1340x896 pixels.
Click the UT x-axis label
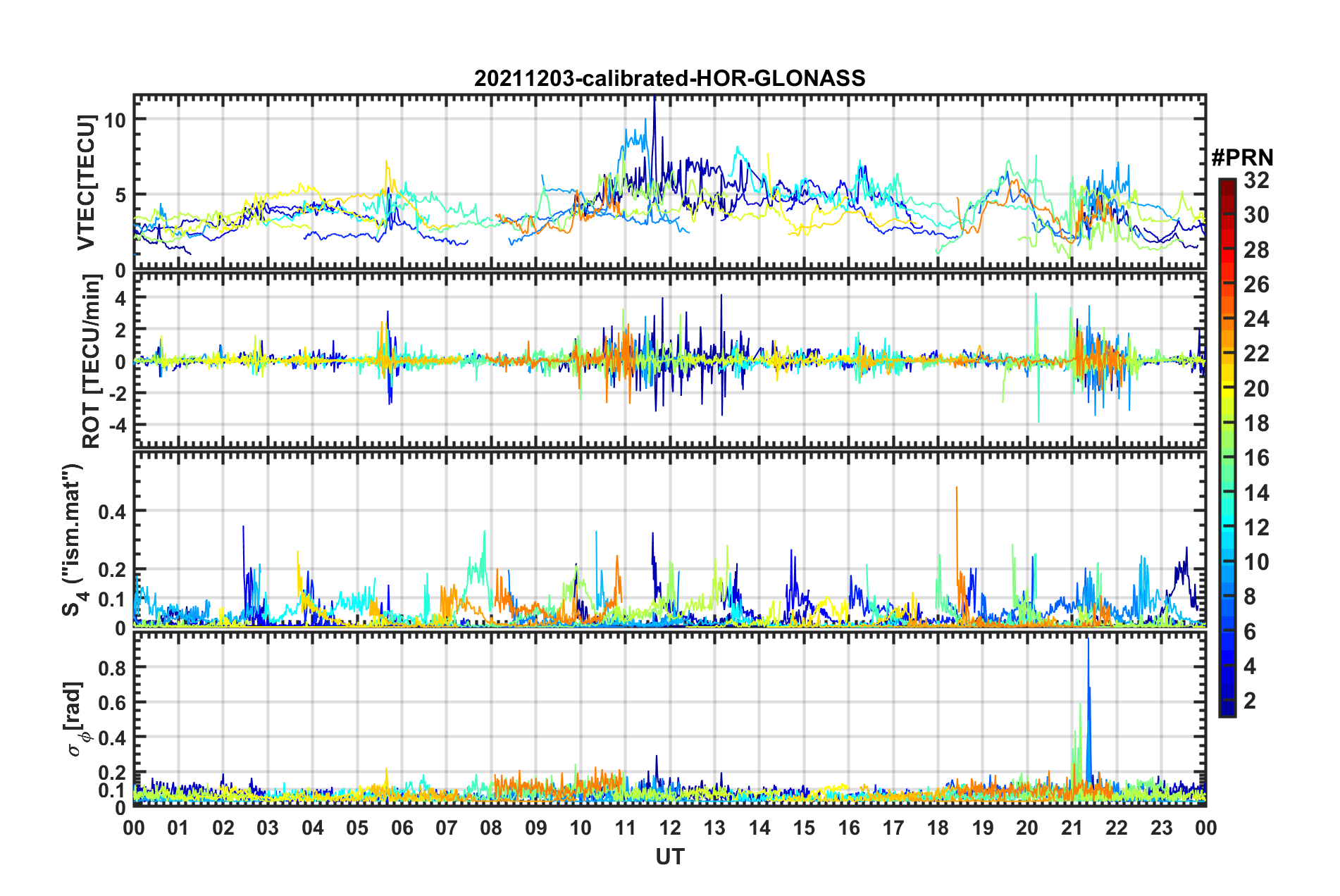click(x=670, y=857)
